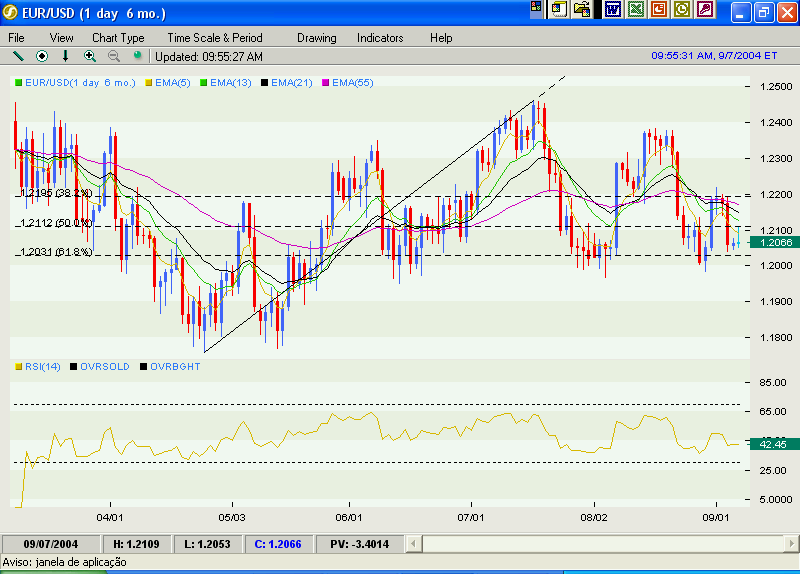Screen dimensions: 800x574
Task: Click the crosshair target toolbar icon
Action: (42, 57)
